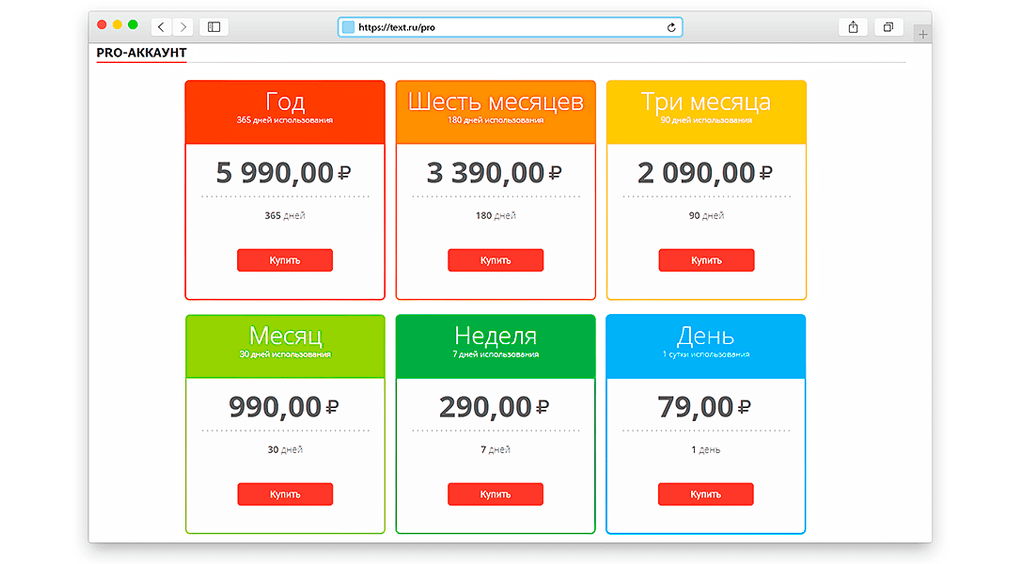Screen dimensions: 1024x564
Task: Click the text 30 дней under the price
Action: coord(285,450)
